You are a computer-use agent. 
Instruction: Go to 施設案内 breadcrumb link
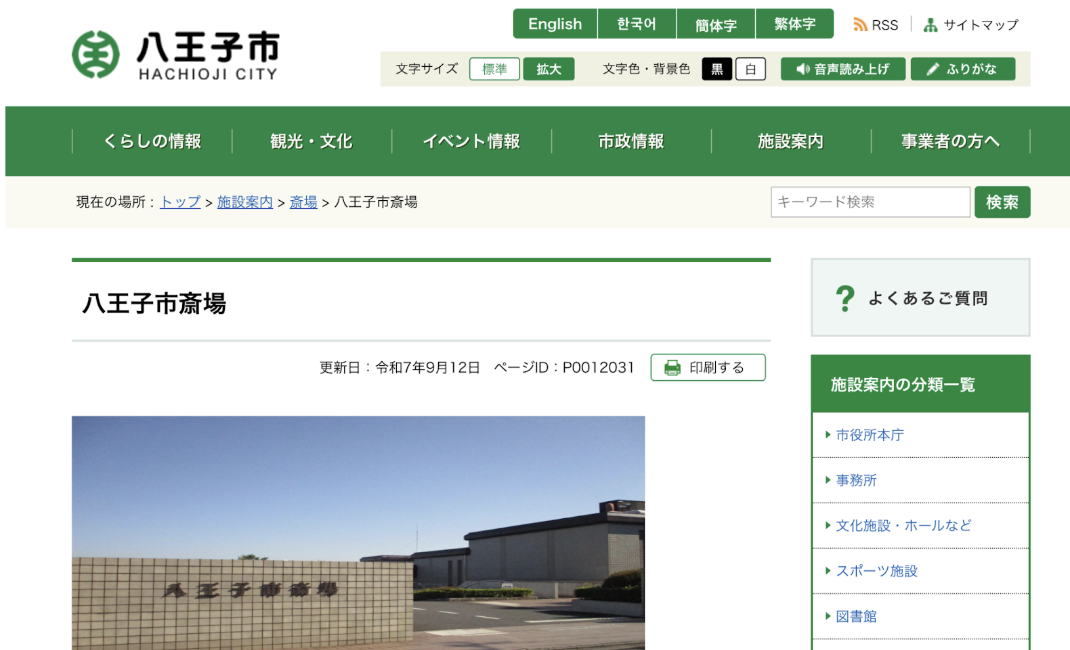245,202
